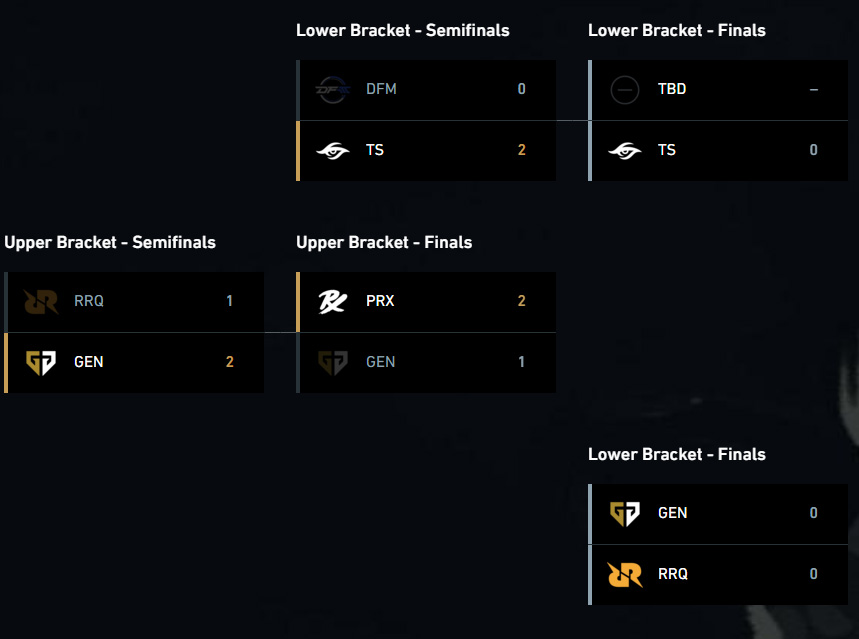Click Paper Rex logo in Upper Bracket Finals
The width and height of the screenshot is (859, 639).
333,301
